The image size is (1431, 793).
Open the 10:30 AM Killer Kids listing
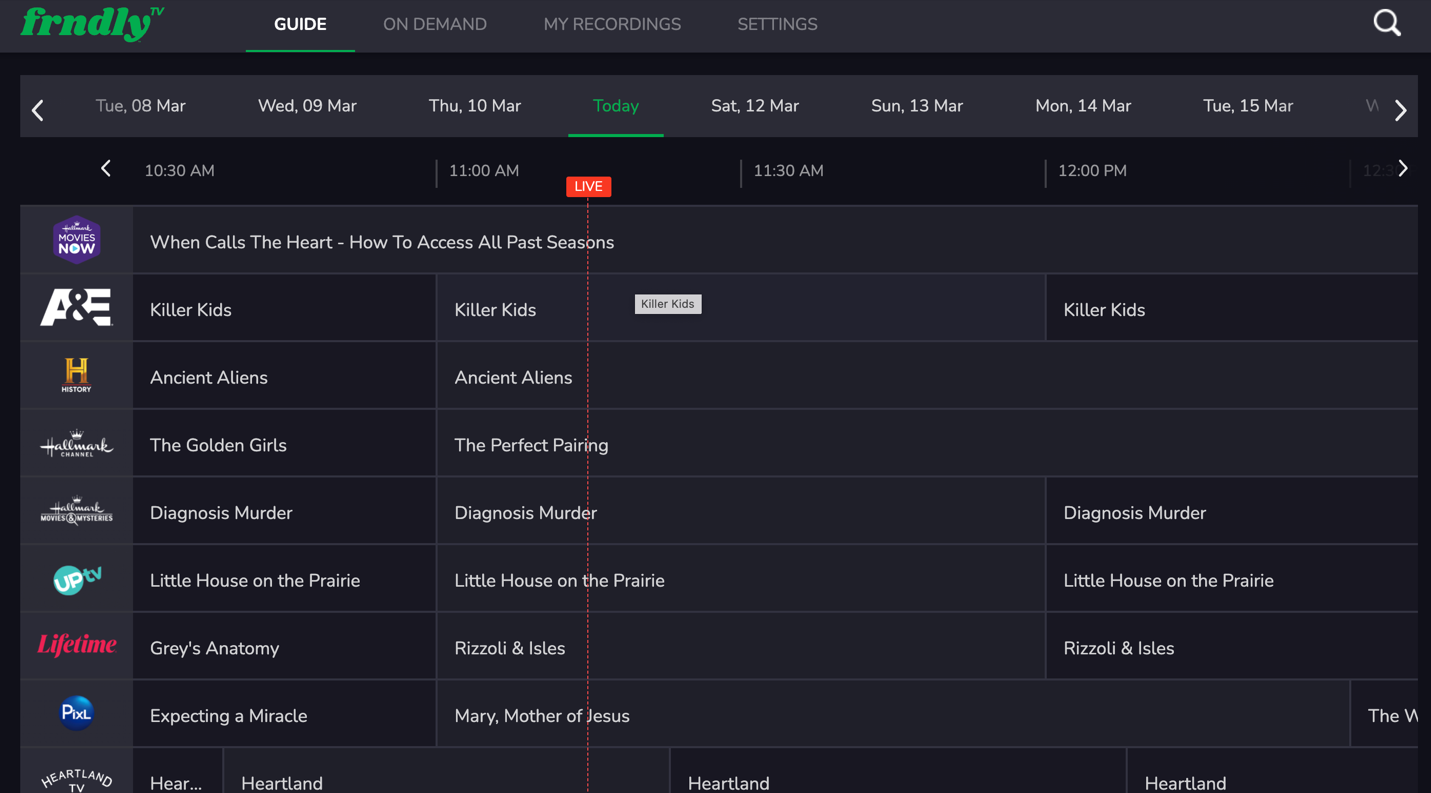284,309
